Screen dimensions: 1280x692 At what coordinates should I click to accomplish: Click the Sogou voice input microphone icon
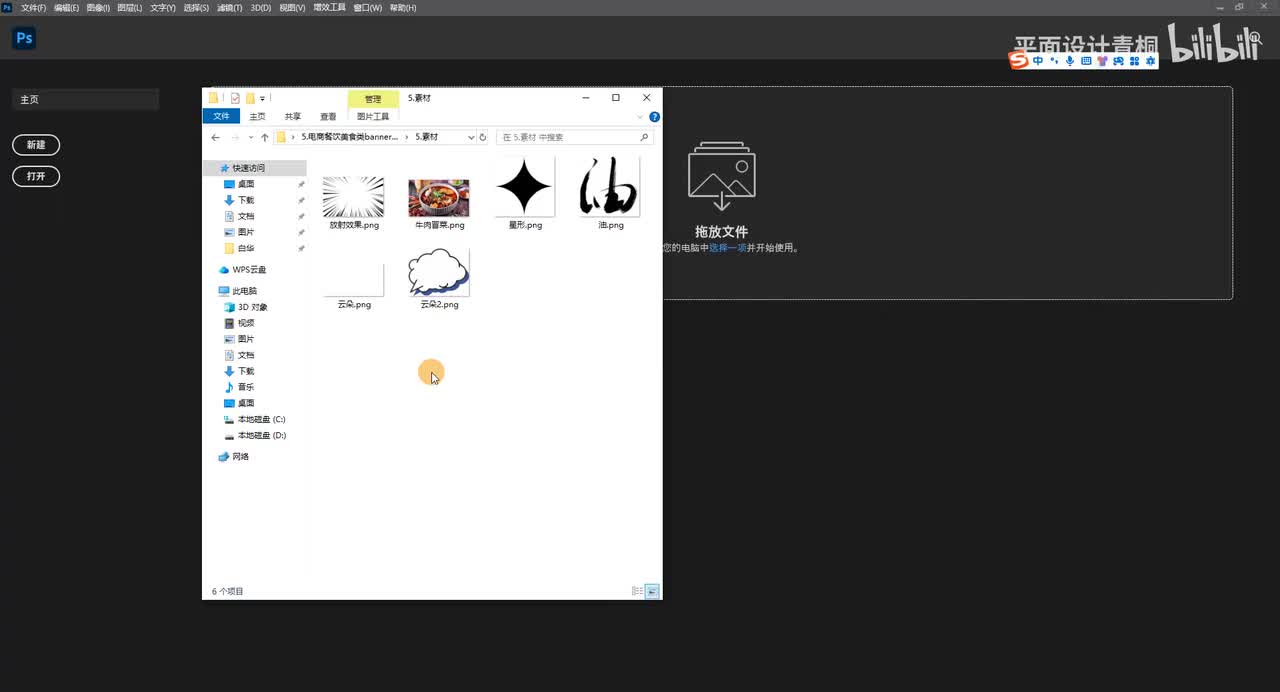point(1070,61)
